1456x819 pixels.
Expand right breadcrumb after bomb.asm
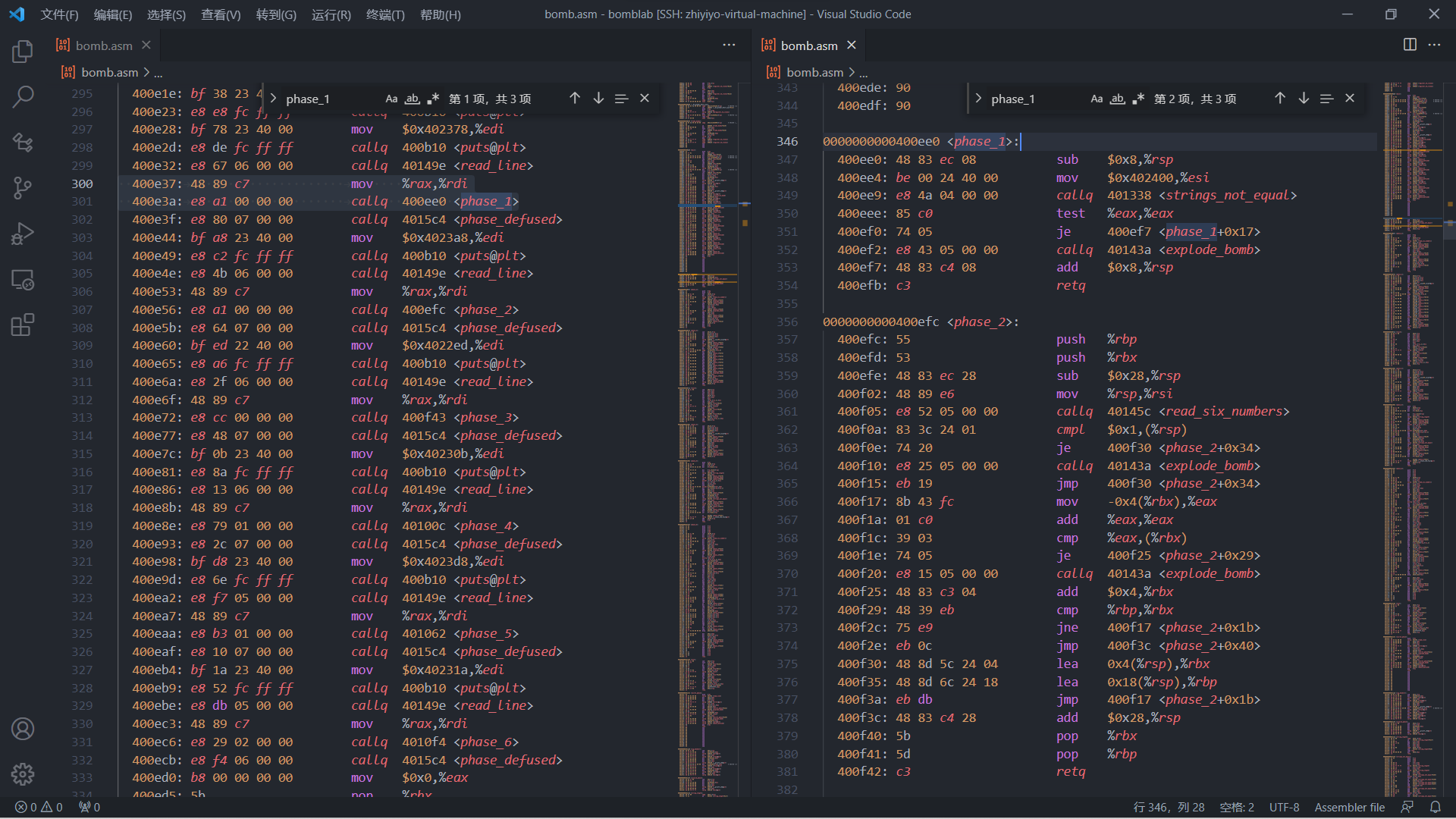tap(864, 73)
